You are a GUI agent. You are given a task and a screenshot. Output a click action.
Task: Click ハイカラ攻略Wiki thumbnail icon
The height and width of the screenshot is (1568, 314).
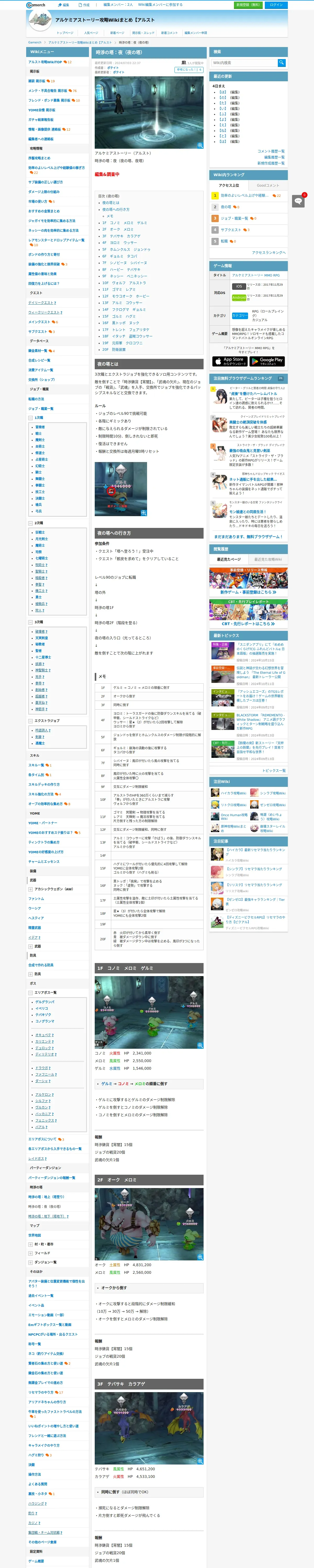point(215,793)
